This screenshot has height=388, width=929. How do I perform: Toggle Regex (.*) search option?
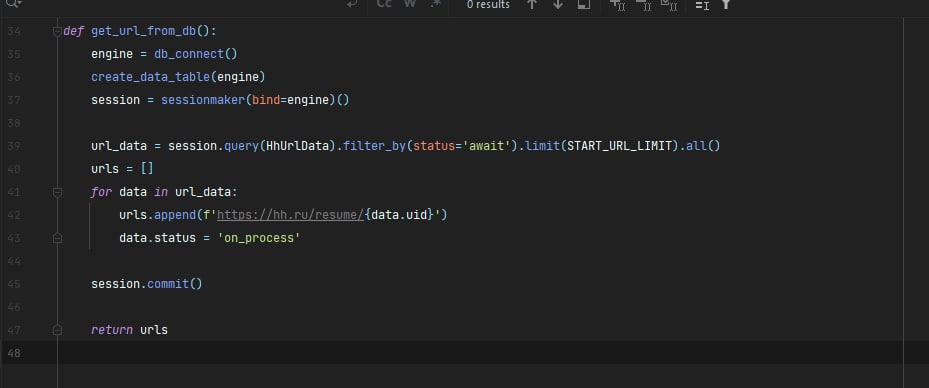pos(435,4)
